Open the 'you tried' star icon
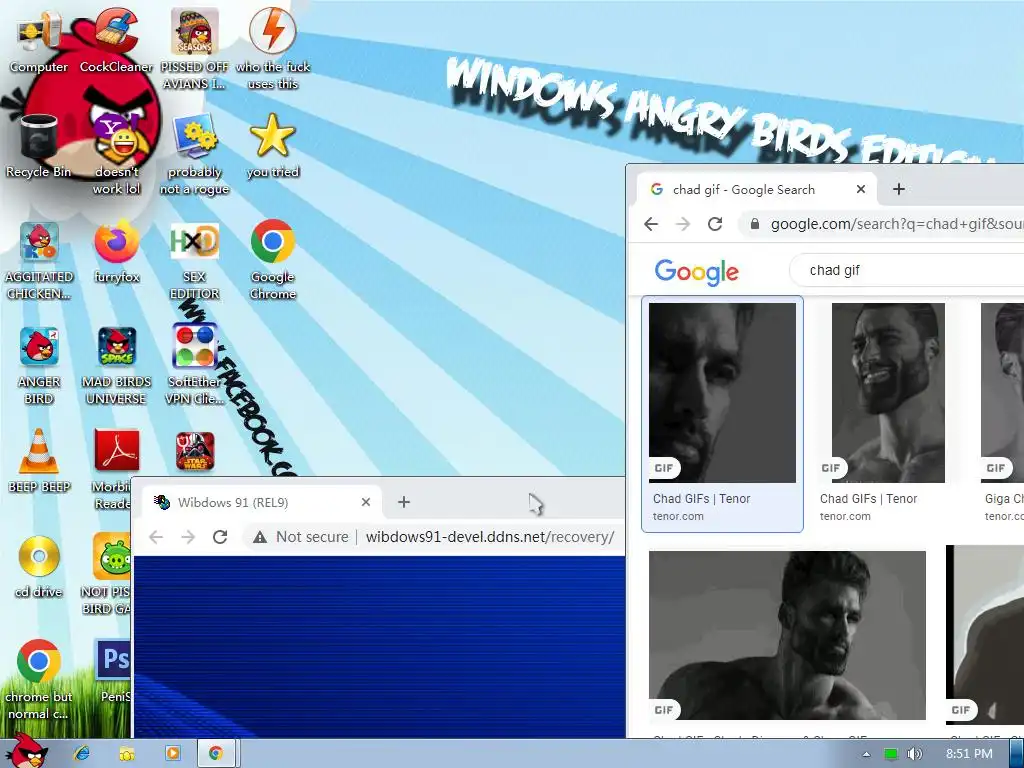This screenshot has height=768, width=1024. tap(273, 145)
